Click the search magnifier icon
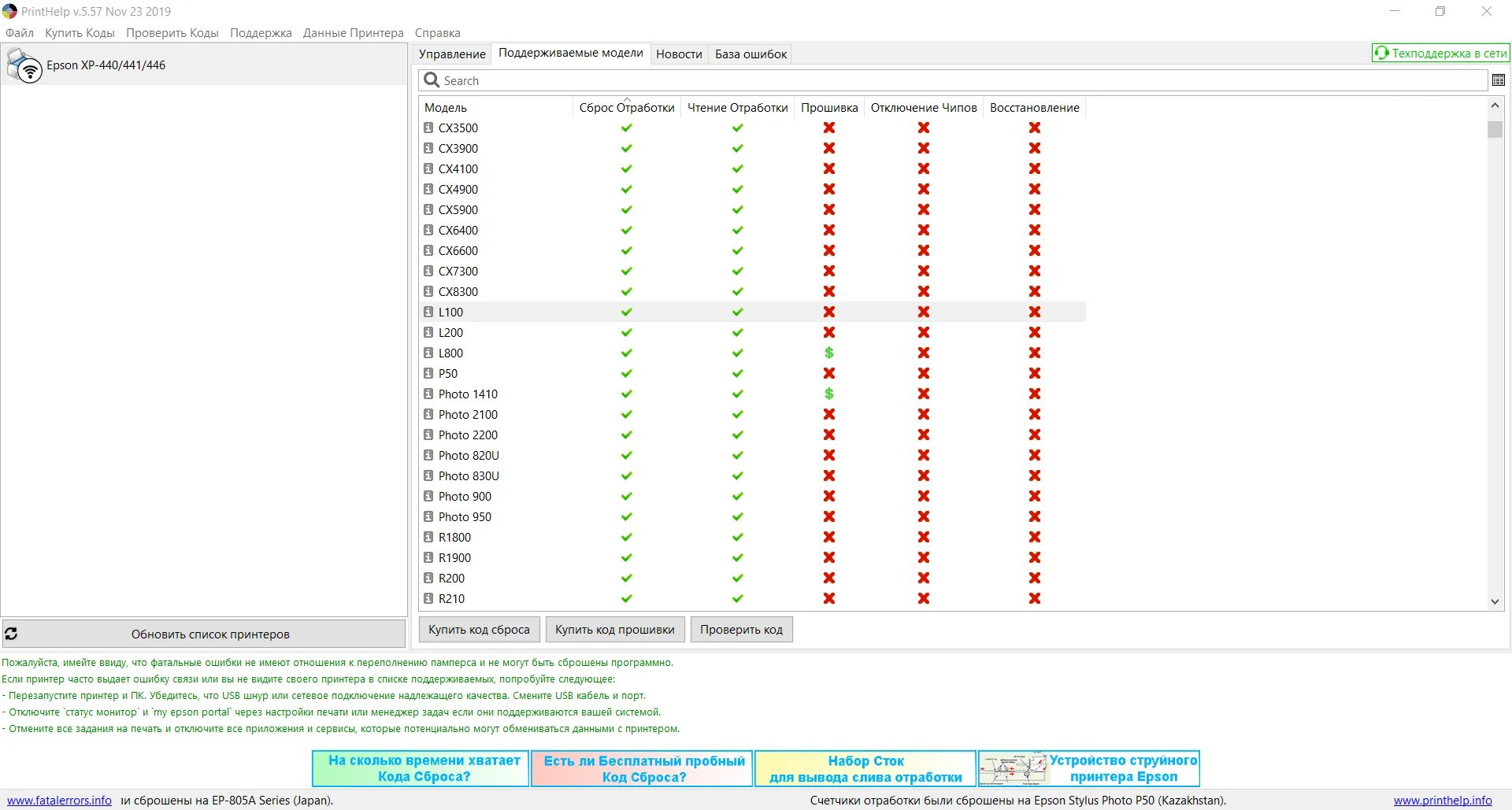 coord(432,80)
